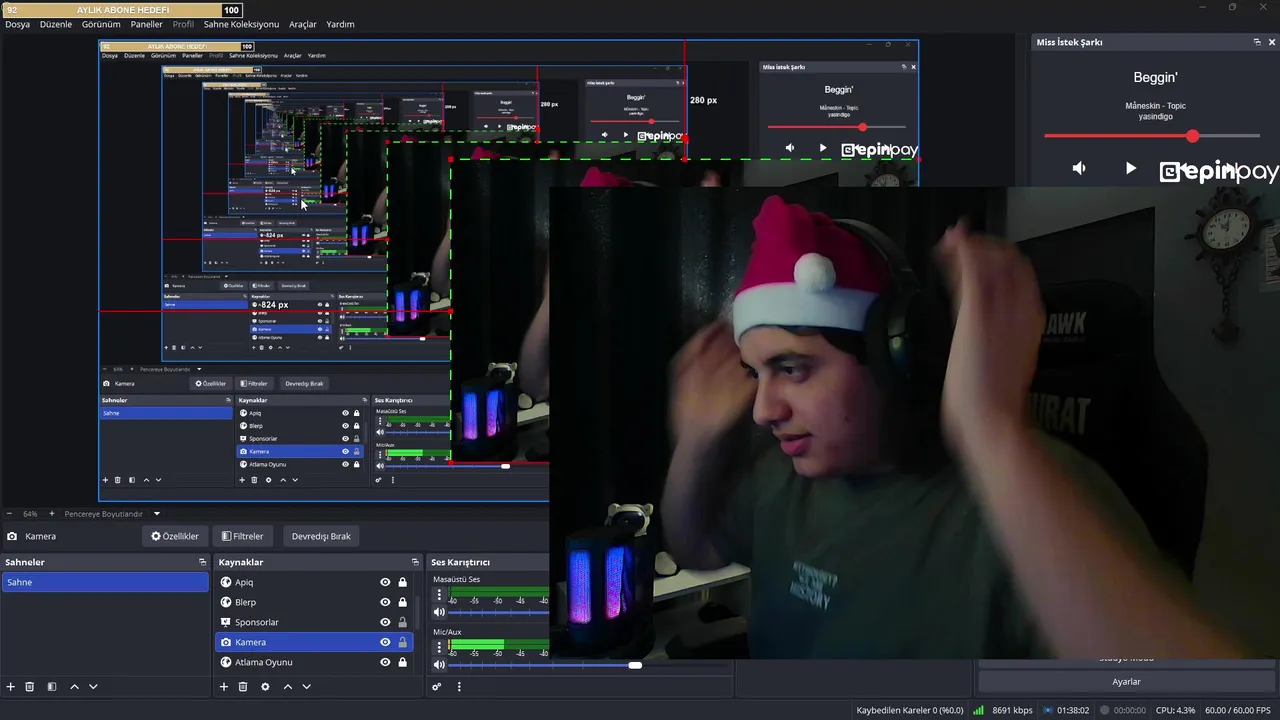Hide the Atlama Oyunu source

click(385, 662)
